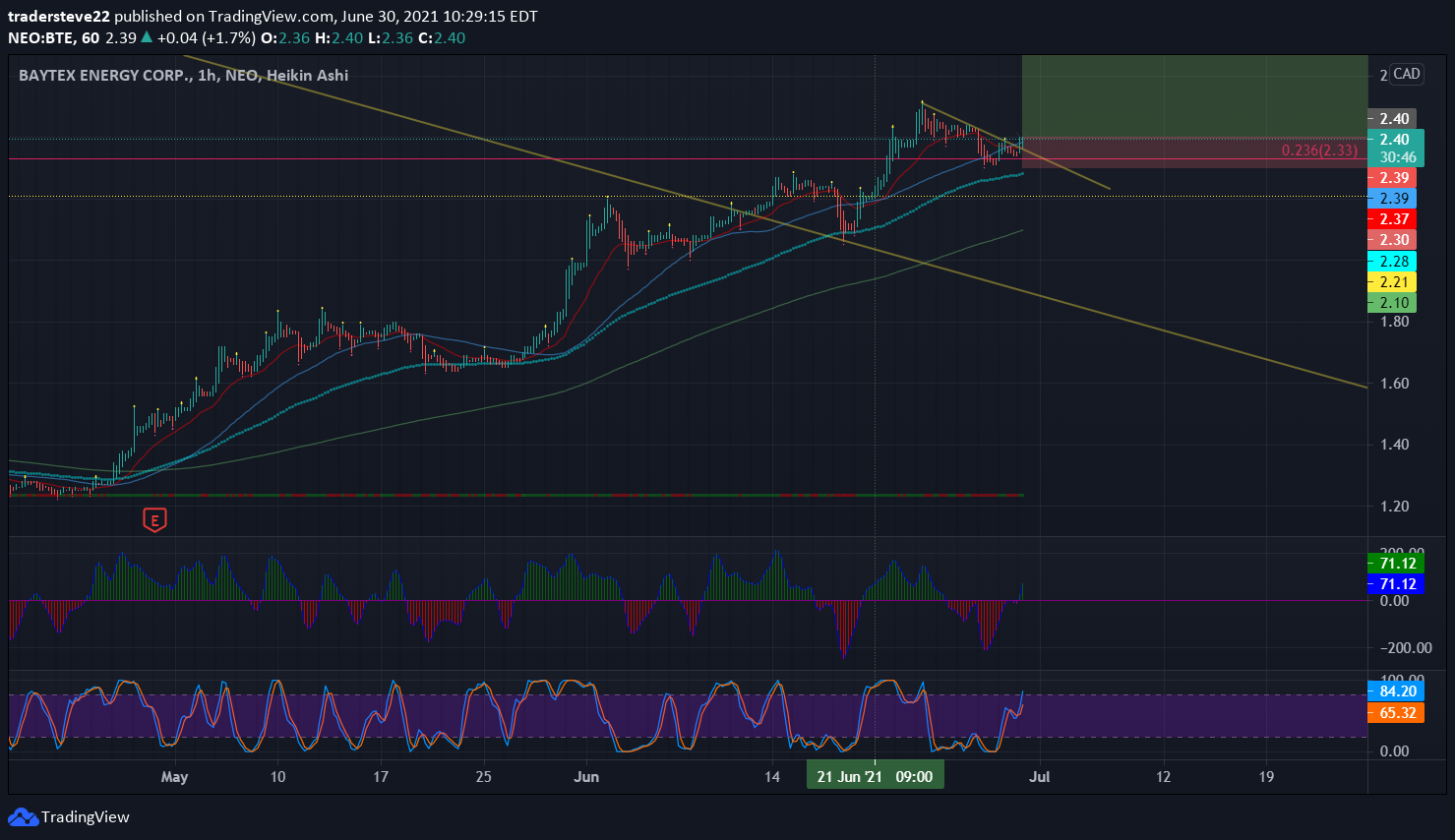This screenshot has height=840, width=1455.
Task: Click the CAD currency label
Action: (1407, 74)
